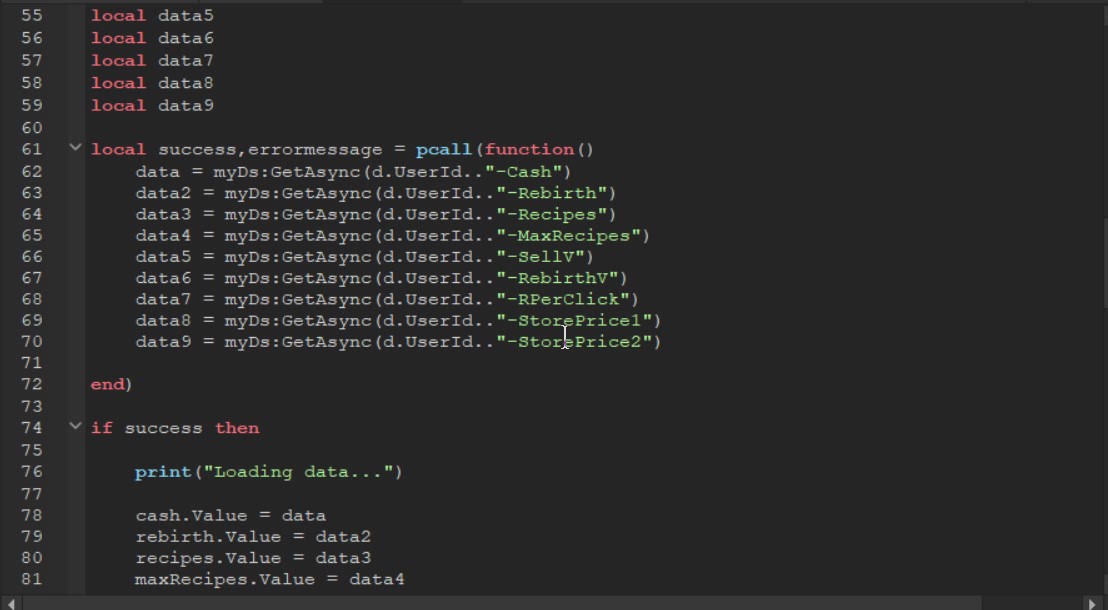
Task: Click the "-RPerClick" string on line 68
Action: (x=566, y=298)
